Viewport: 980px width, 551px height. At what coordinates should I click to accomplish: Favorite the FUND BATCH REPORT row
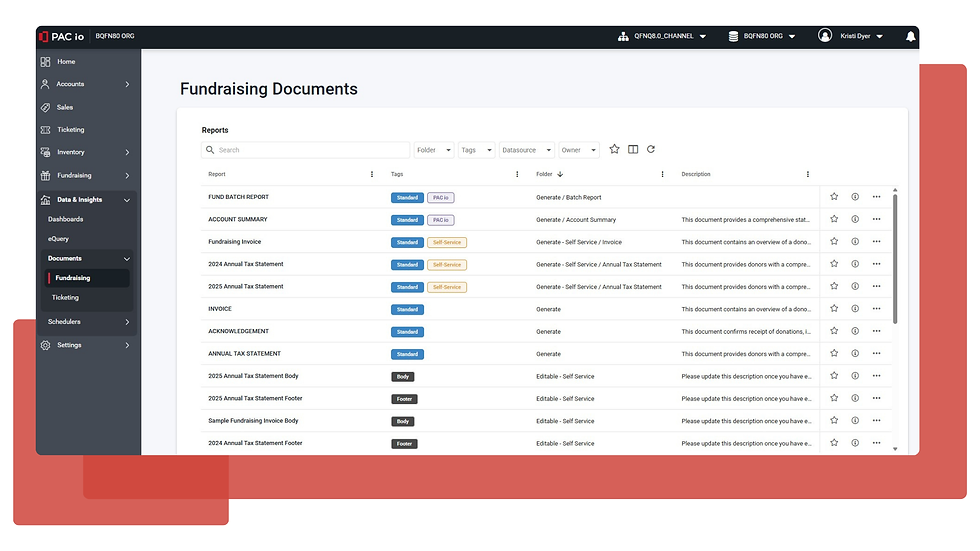pos(834,197)
